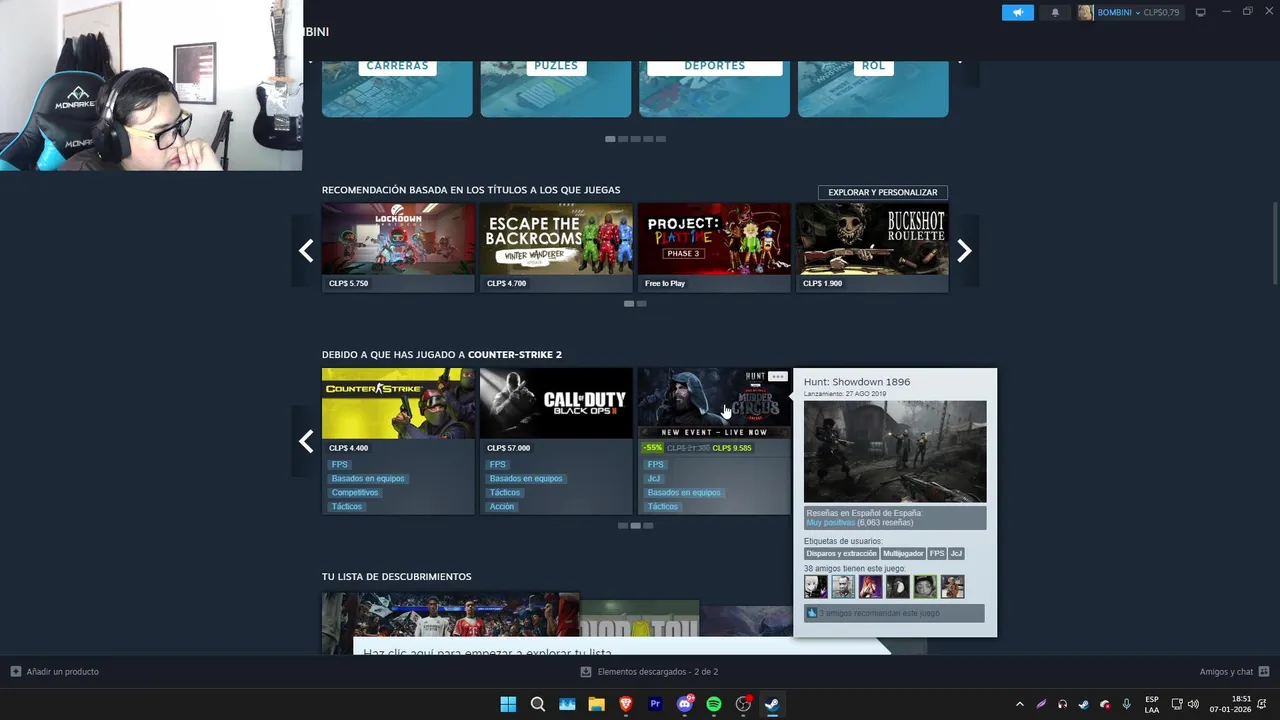The width and height of the screenshot is (1280, 720).
Task: Open OBS Studio from taskbar
Action: [743, 704]
